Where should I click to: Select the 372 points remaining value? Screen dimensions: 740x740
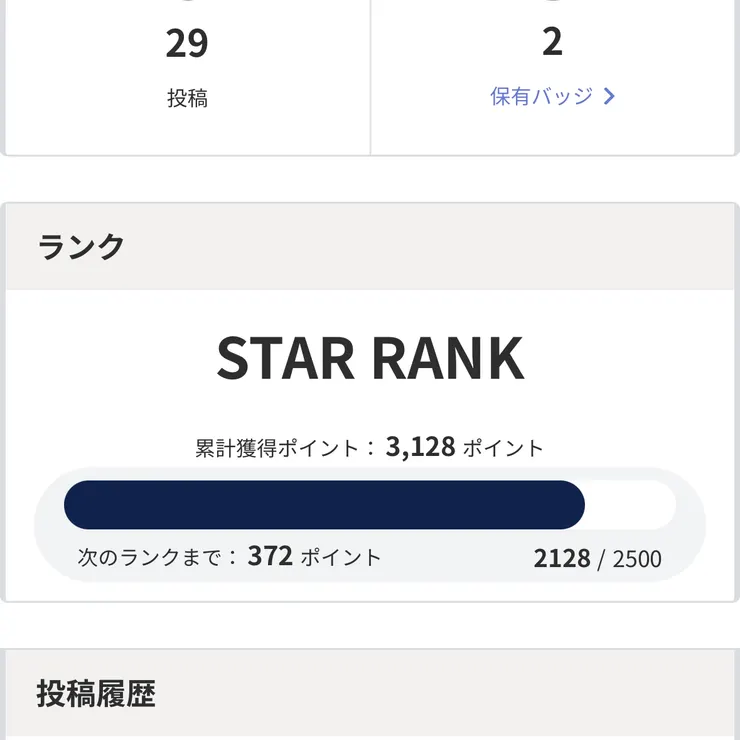tap(270, 556)
